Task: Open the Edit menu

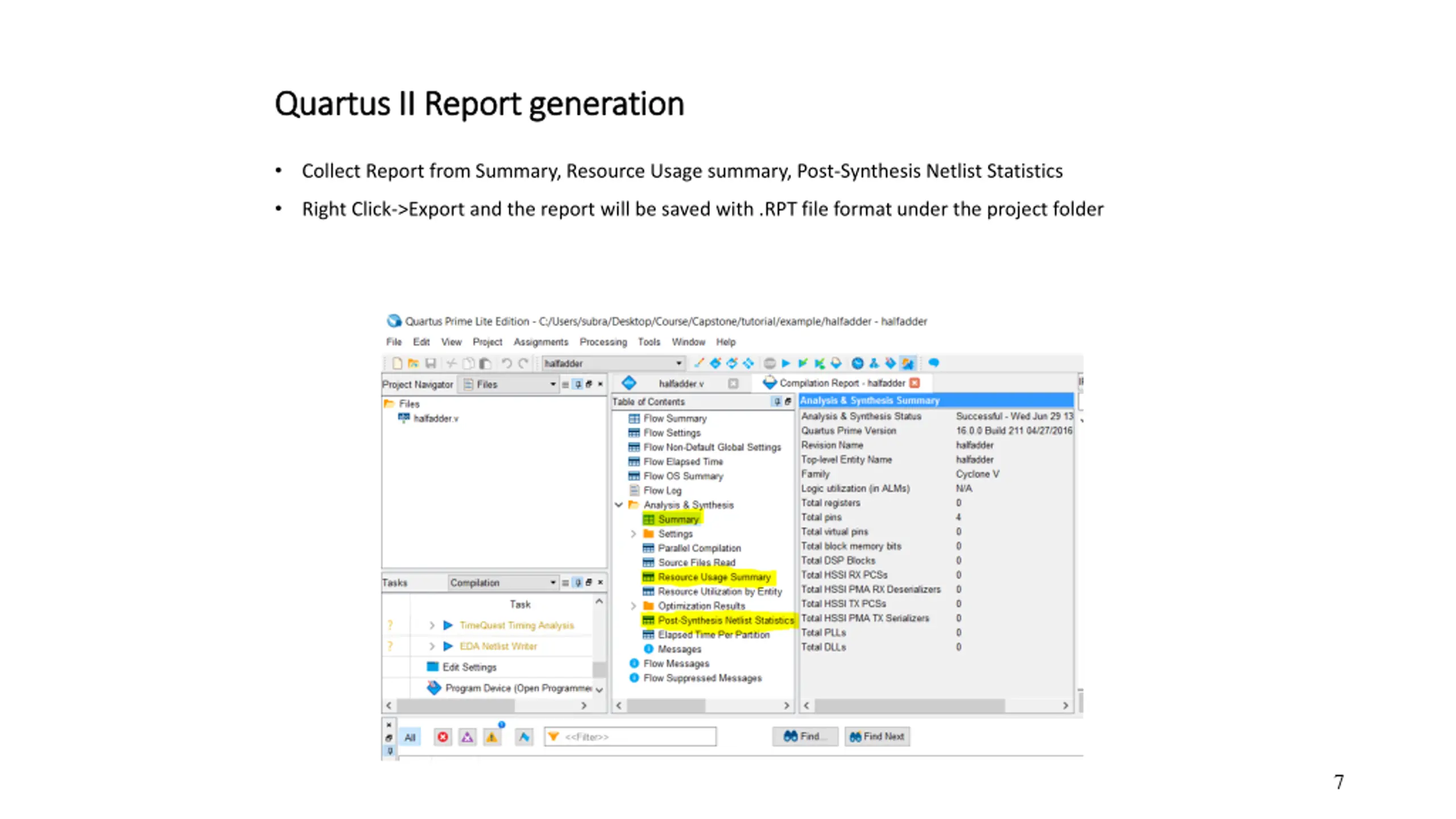Action: coord(421,342)
